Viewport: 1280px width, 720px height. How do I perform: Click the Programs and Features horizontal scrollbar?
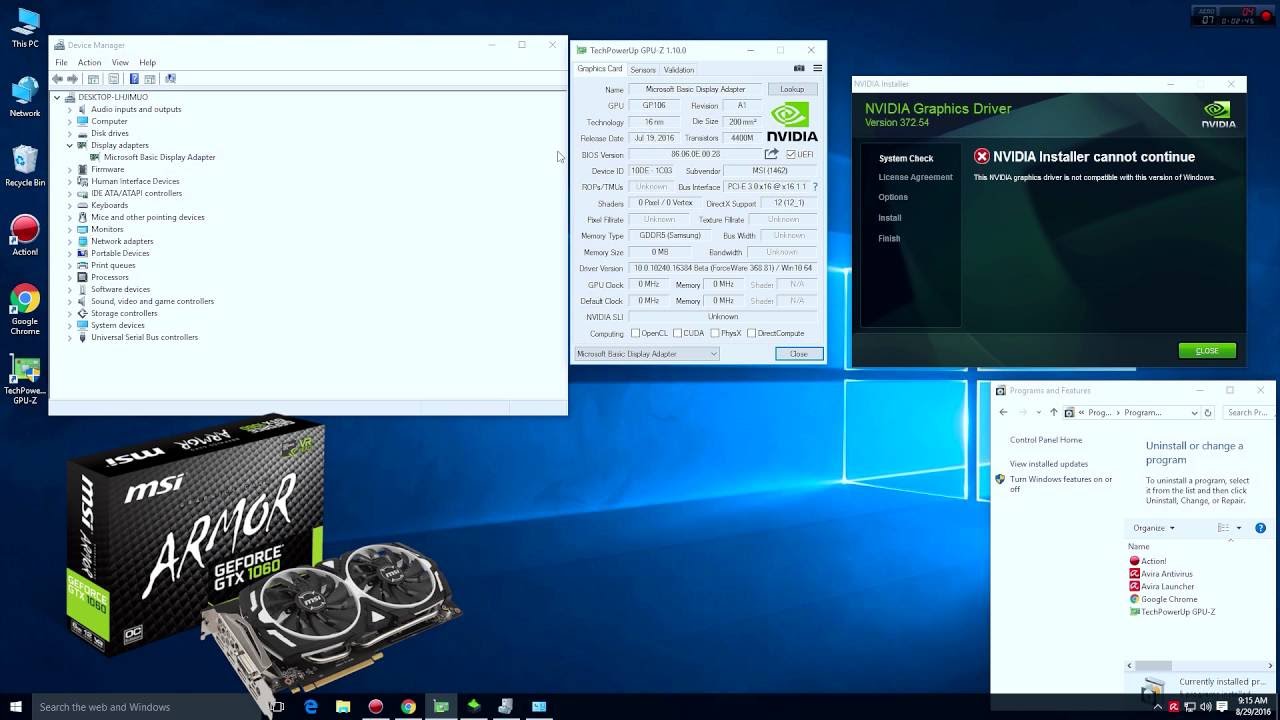point(1153,666)
